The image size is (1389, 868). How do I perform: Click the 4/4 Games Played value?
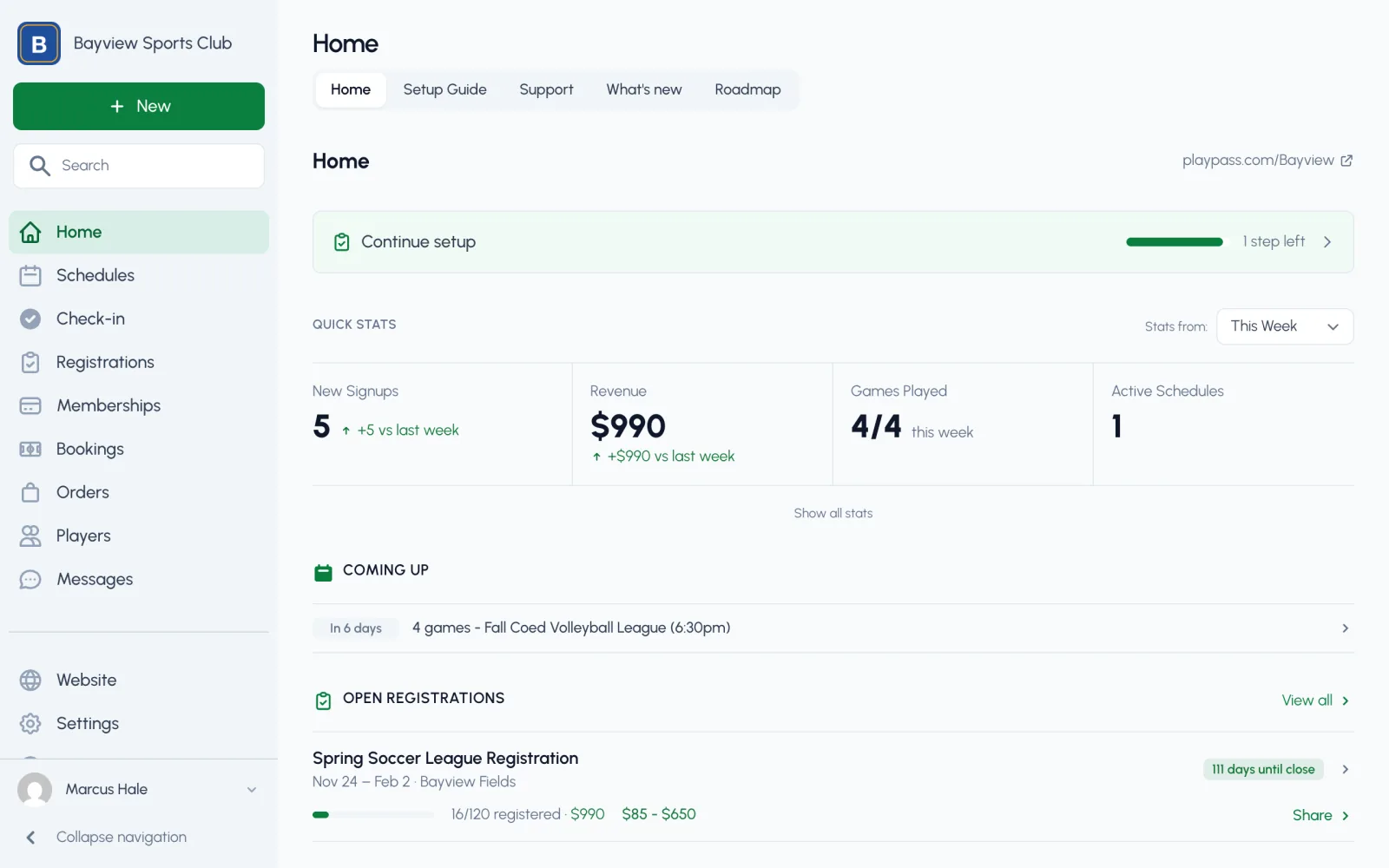(x=876, y=426)
